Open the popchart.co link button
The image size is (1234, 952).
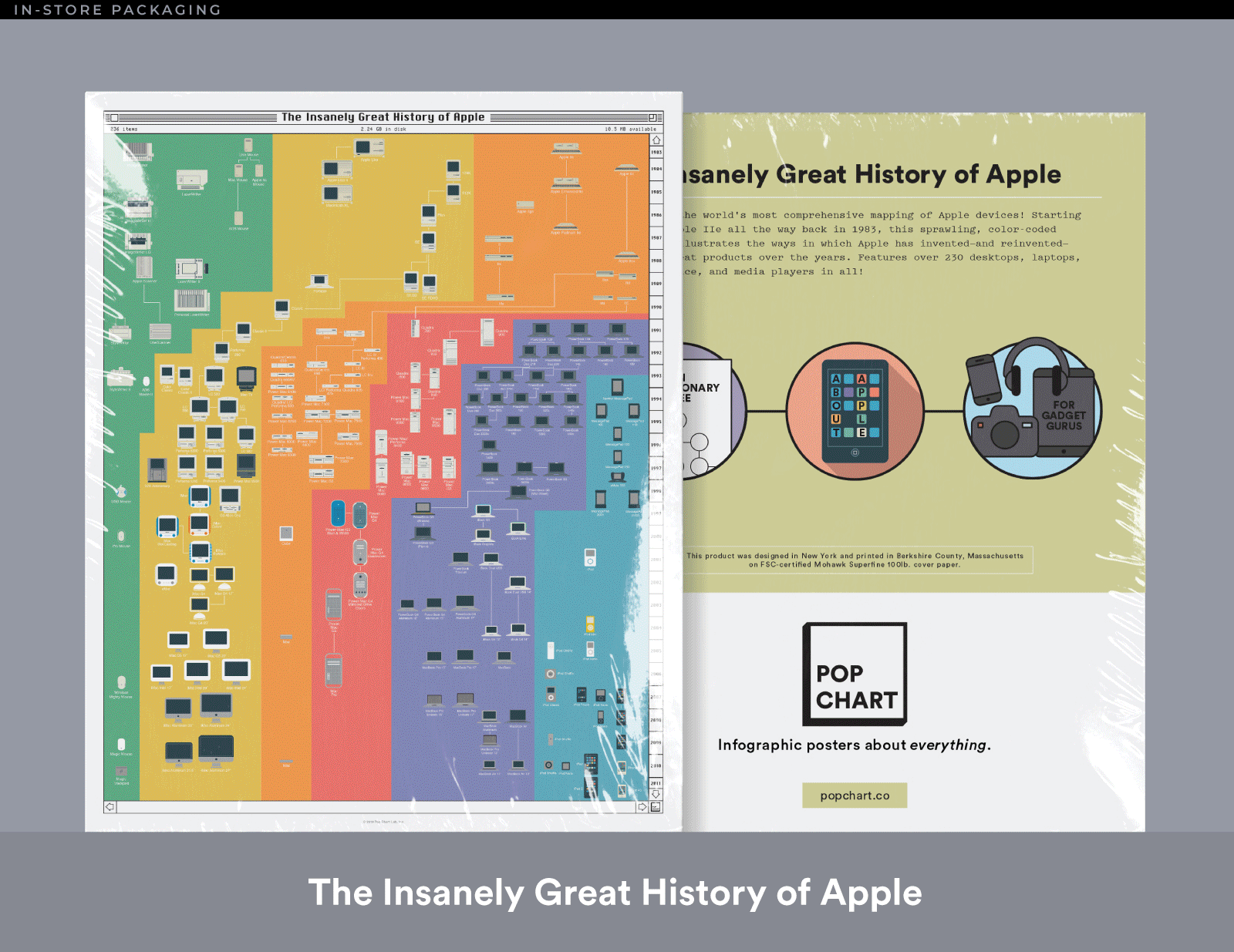coord(855,796)
